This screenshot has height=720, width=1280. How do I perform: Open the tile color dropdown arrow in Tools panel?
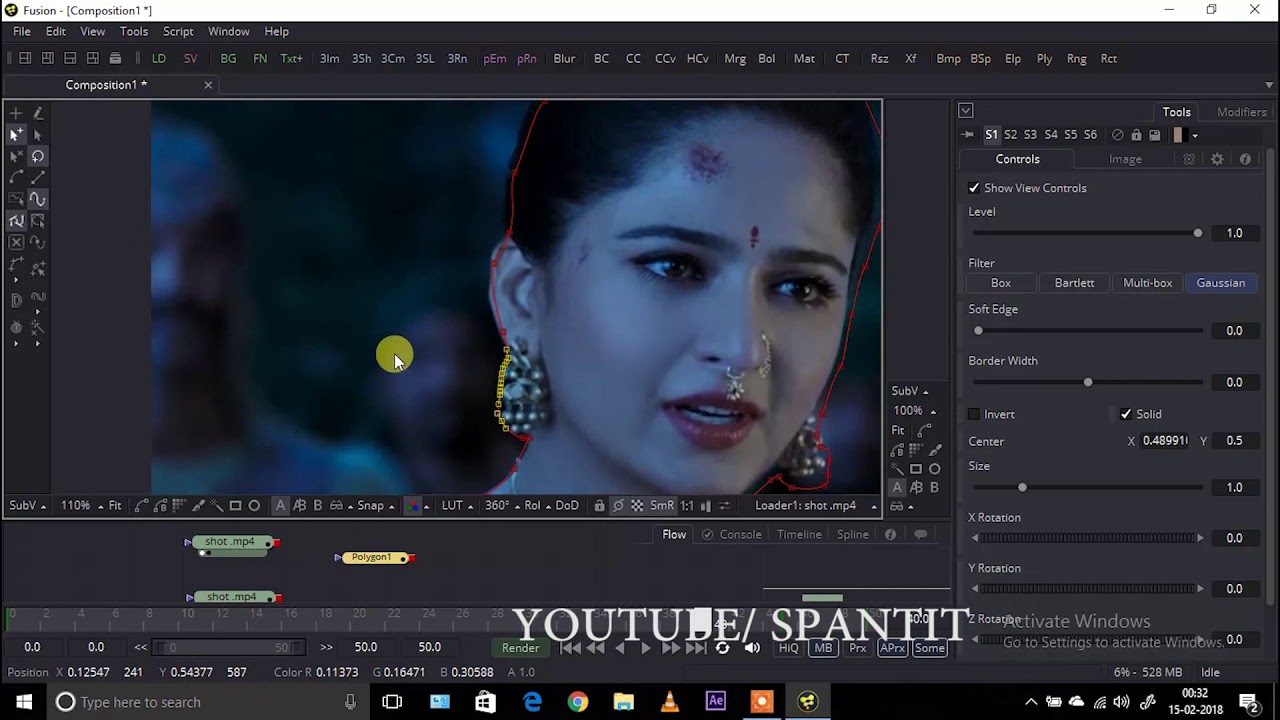pyautogui.click(x=1194, y=136)
